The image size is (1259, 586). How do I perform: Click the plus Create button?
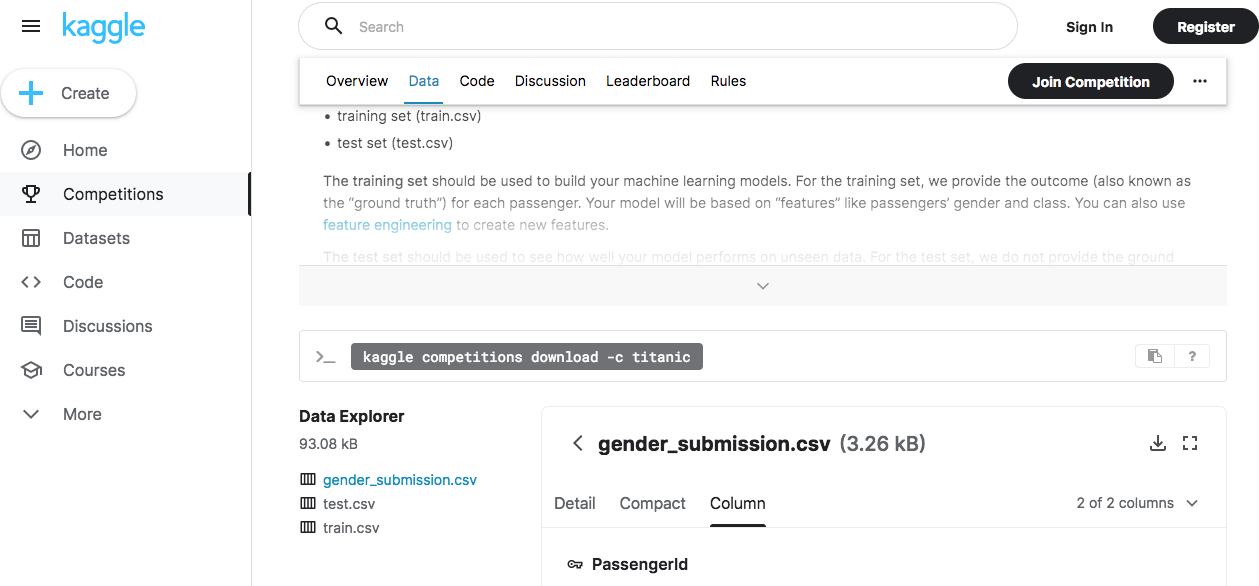(x=68, y=93)
